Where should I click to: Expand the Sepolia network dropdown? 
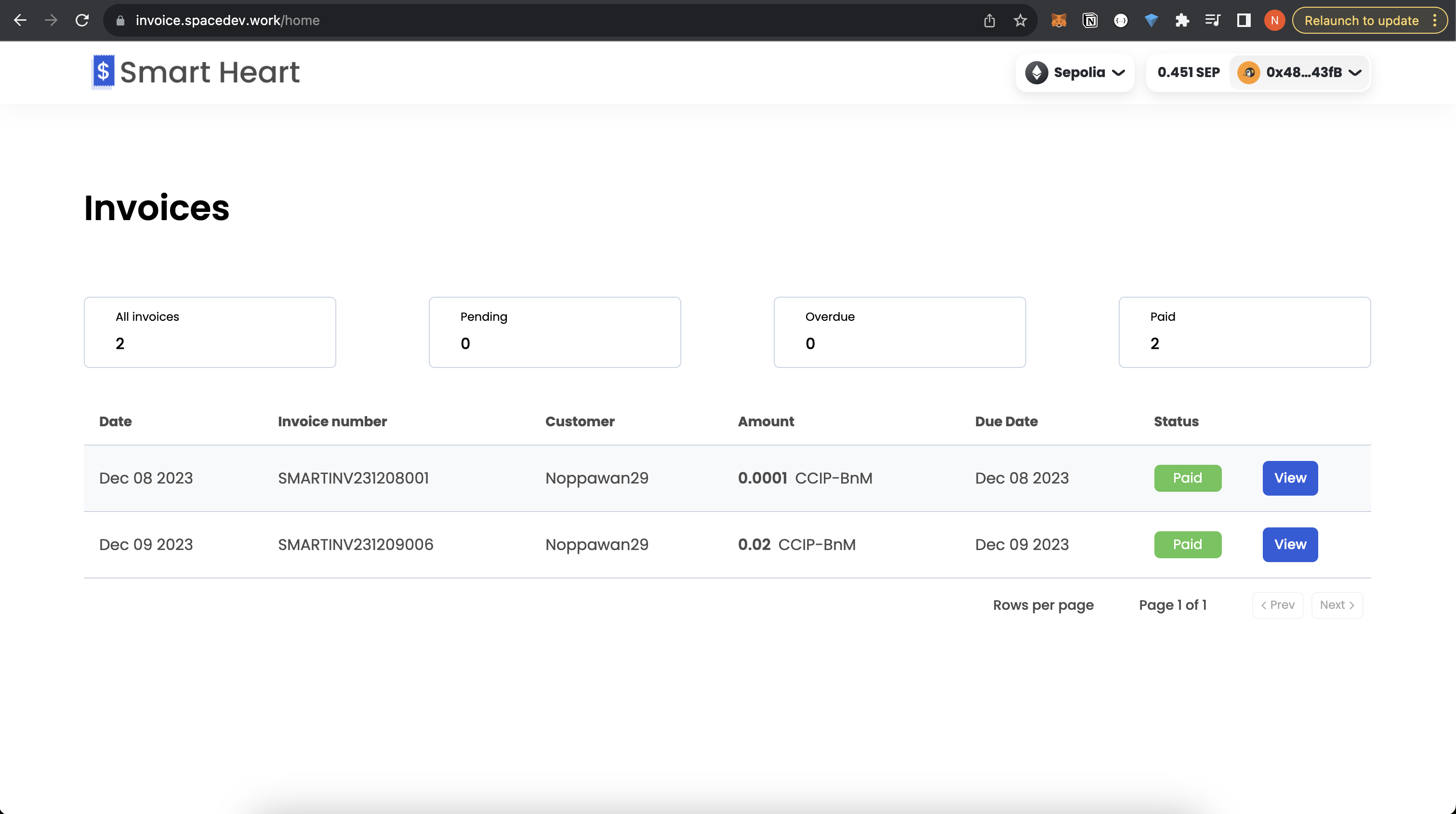(1075, 72)
